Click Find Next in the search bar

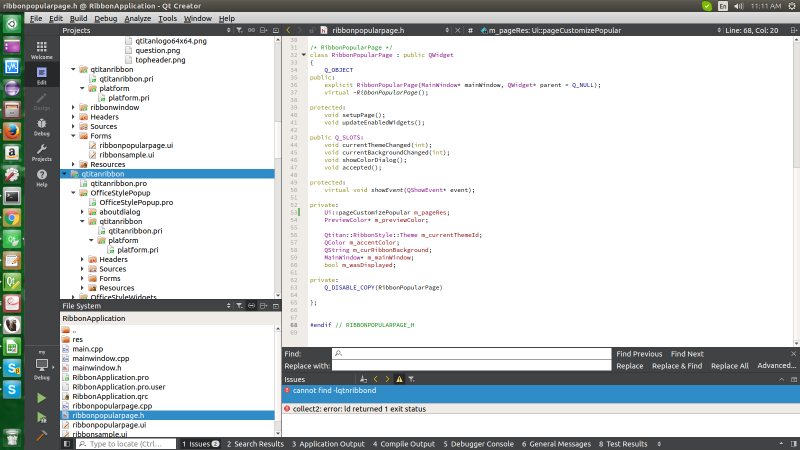point(687,354)
